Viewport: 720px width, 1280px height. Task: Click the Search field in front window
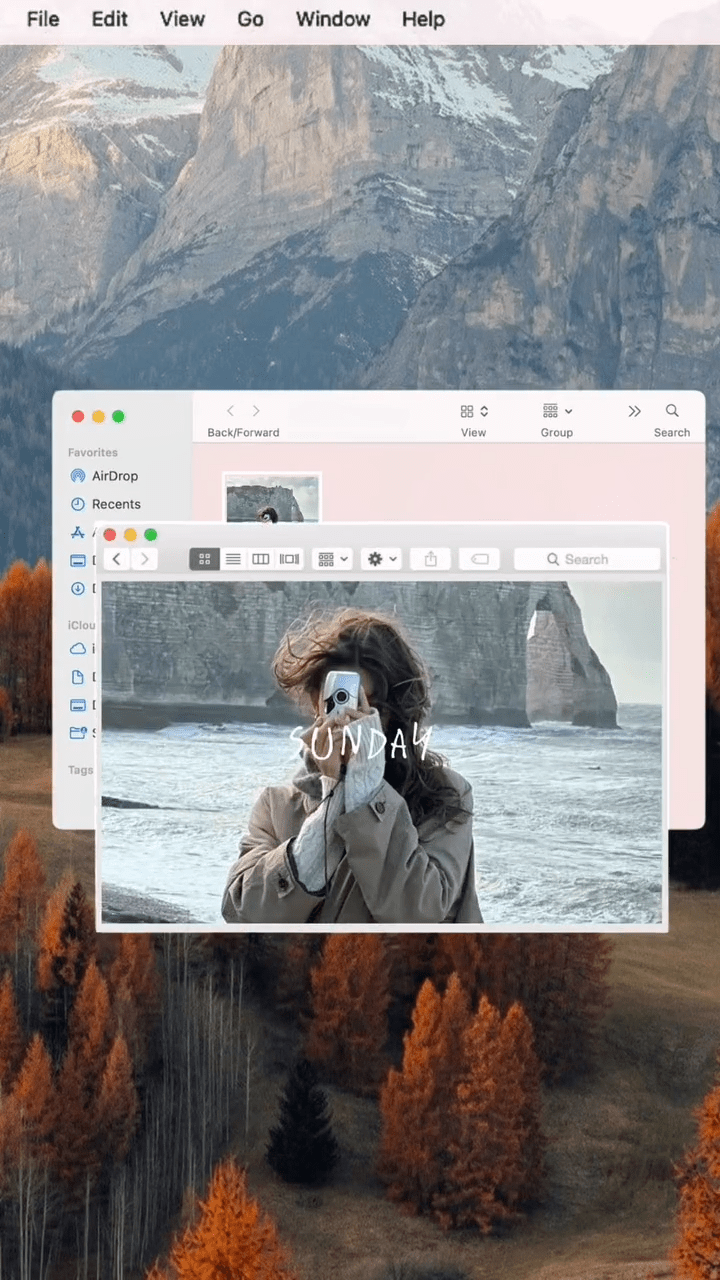pyautogui.click(x=587, y=559)
